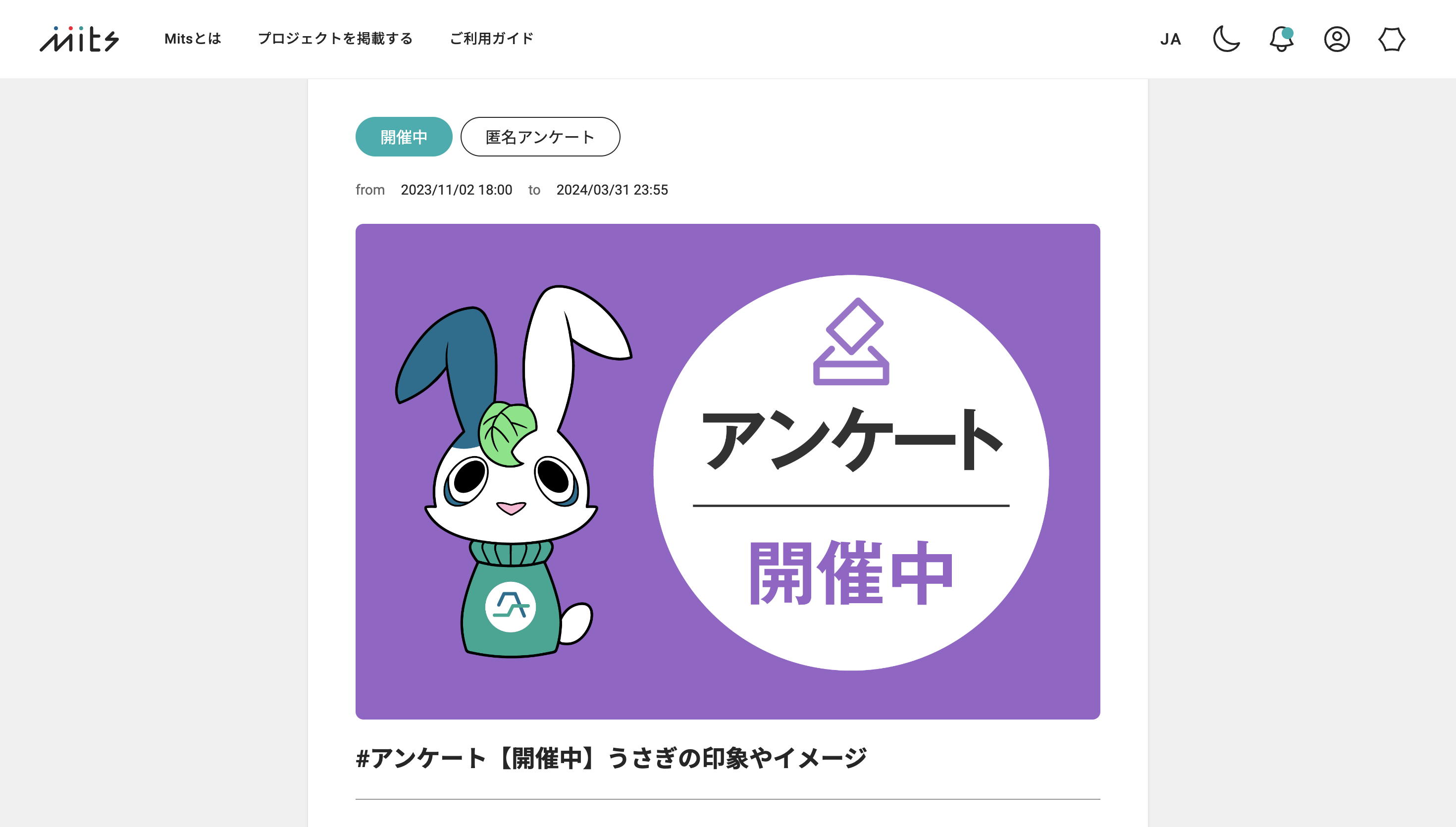This screenshot has height=827, width=1456.
Task: Click the hexagon icon in header
Action: tap(1392, 39)
